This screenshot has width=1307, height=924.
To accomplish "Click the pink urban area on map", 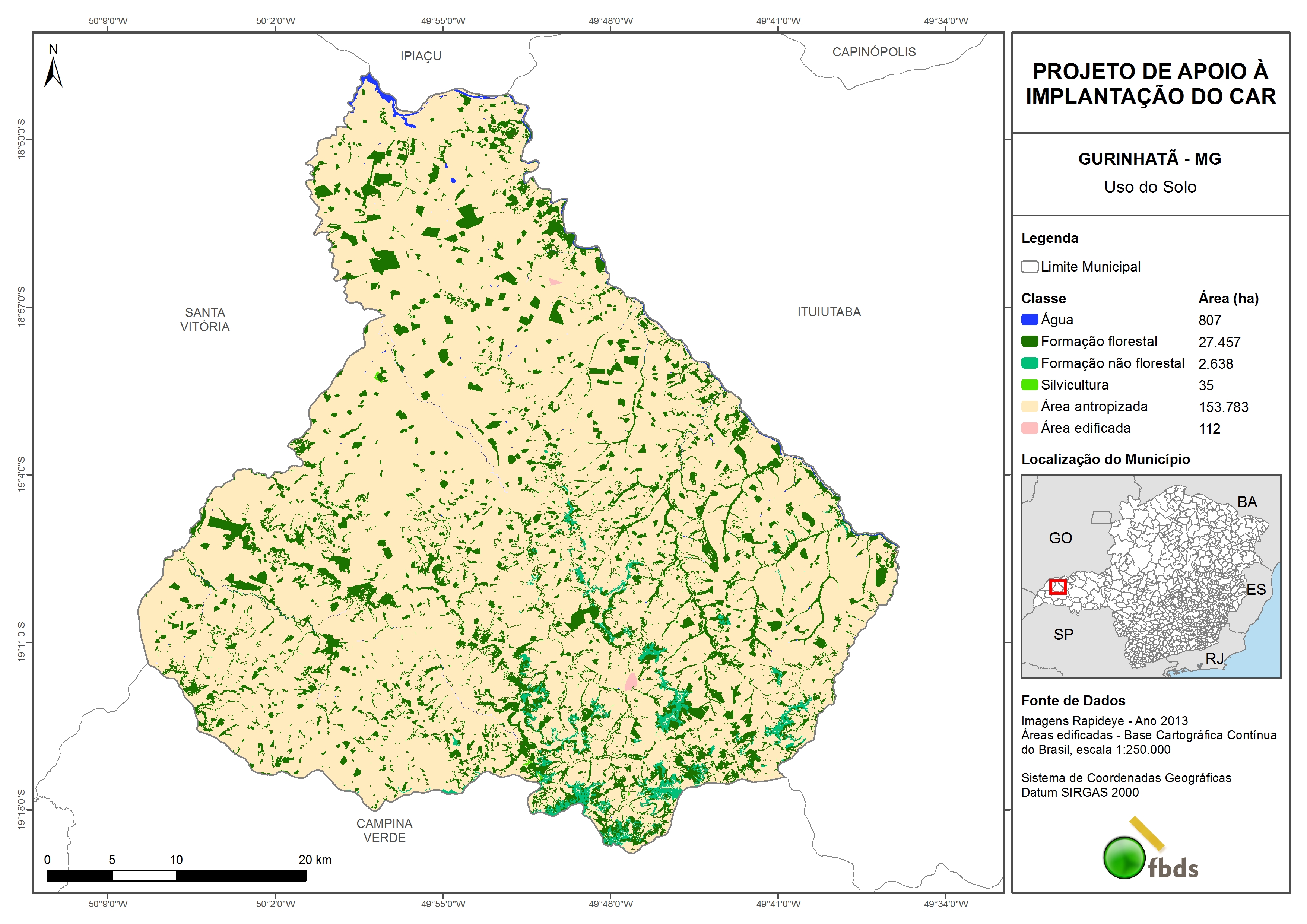I will tap(631, 682).
